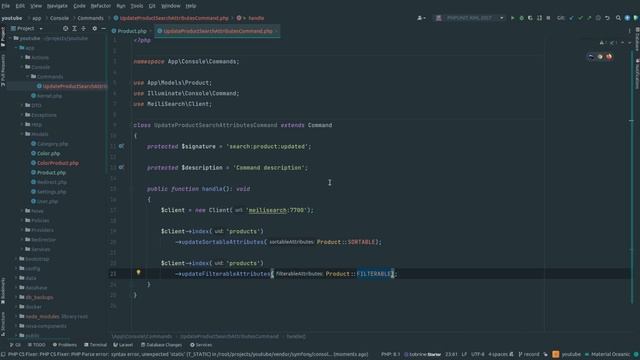This screenshot has height=360, width=640.
Task: Go to the next highlighted problem arrow in editor
Action: tap(629, 42)
